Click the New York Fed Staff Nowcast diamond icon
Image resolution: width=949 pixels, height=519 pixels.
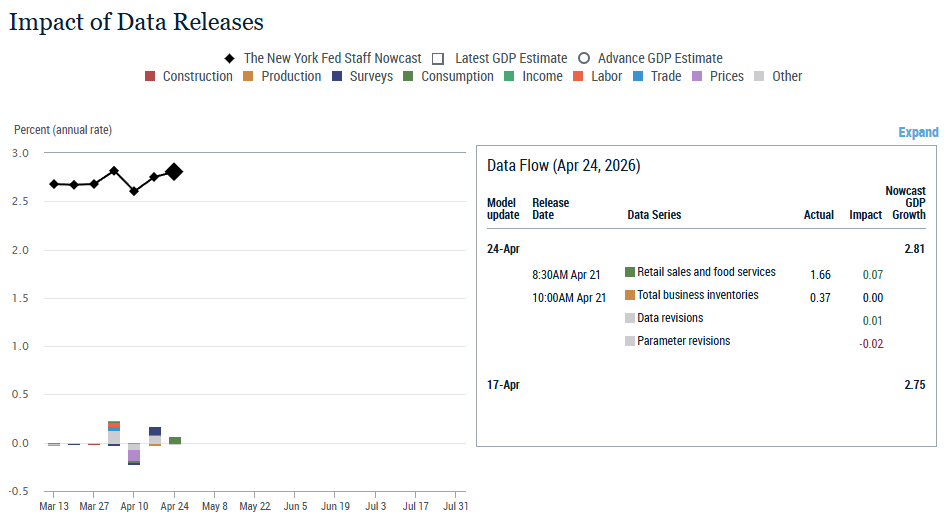[x=230, y=58]
